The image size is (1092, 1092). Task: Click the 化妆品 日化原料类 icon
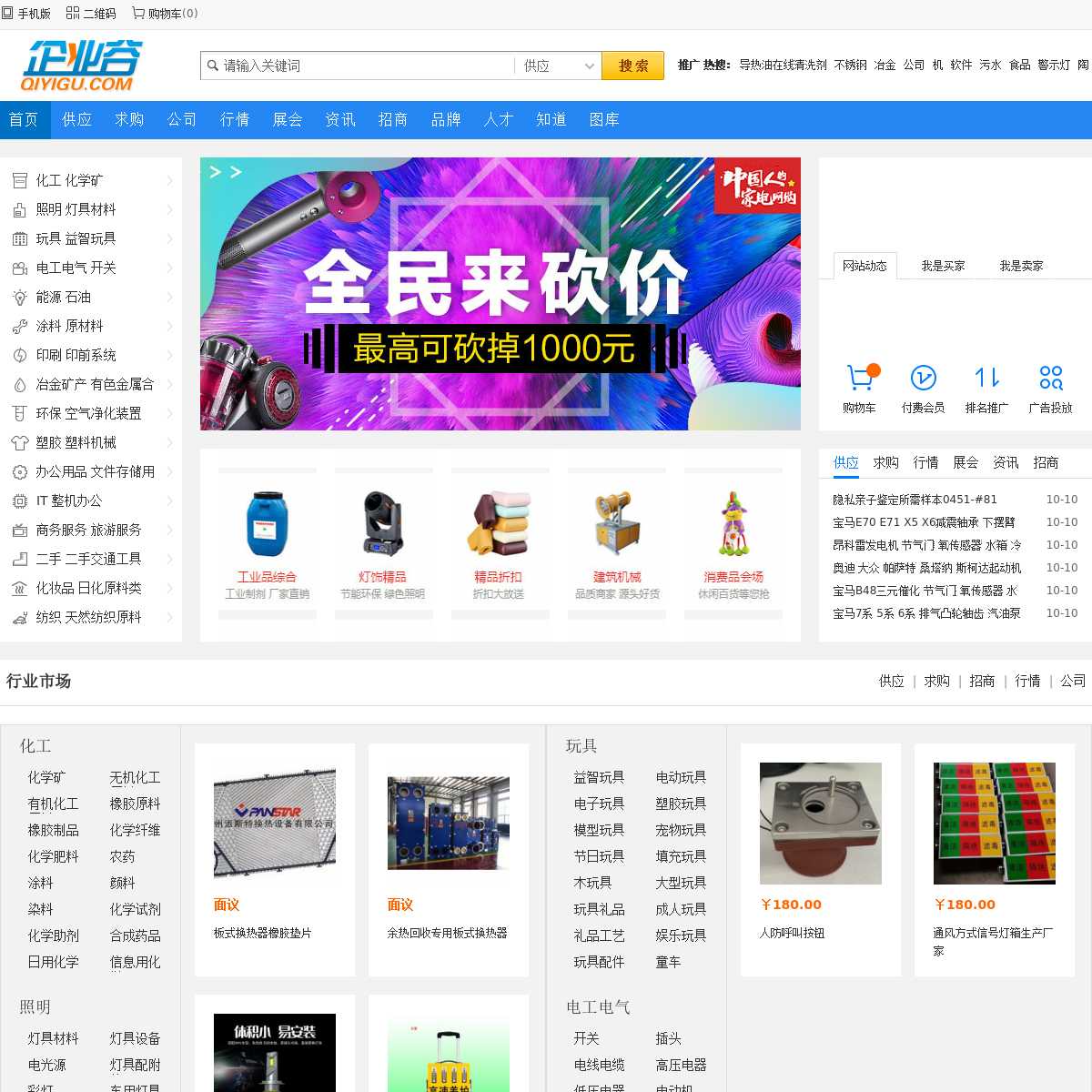[20, 588]
